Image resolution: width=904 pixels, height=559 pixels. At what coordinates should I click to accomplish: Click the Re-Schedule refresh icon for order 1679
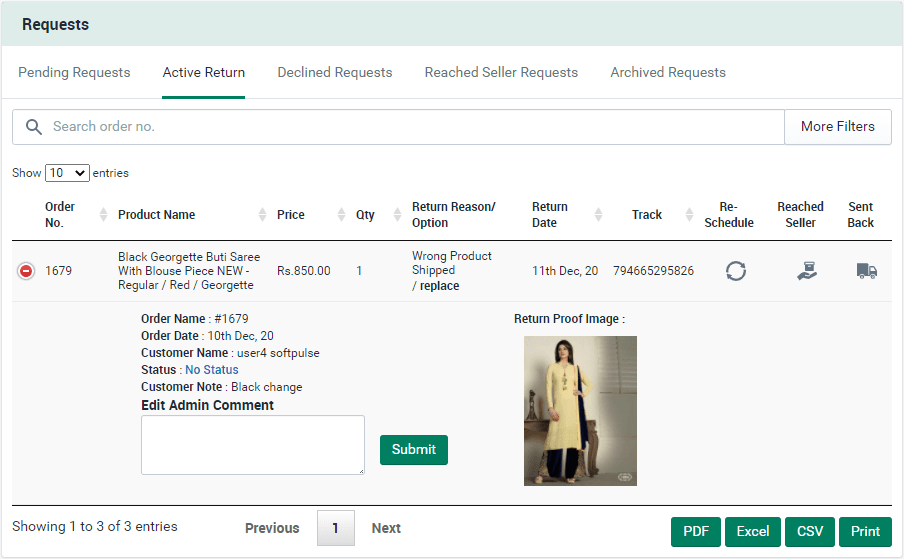(735, 271)
